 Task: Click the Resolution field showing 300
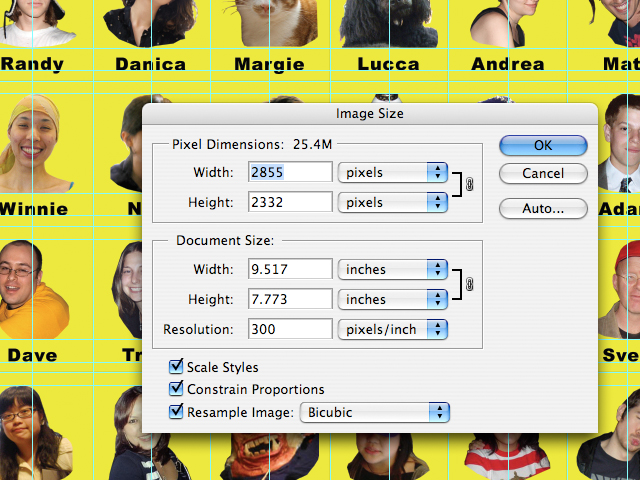[290, 329]
